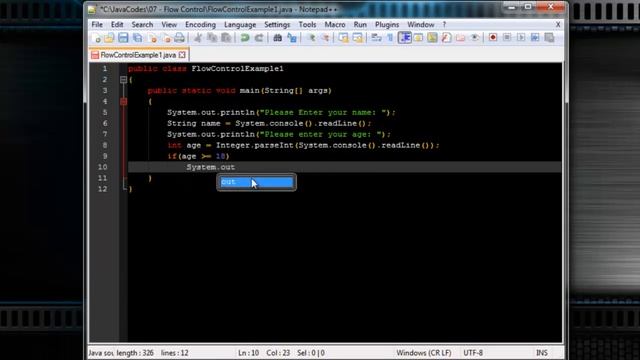Toggle the Function List toolbar icon
This screenshot has height=360, width=640.
point(446,38)
